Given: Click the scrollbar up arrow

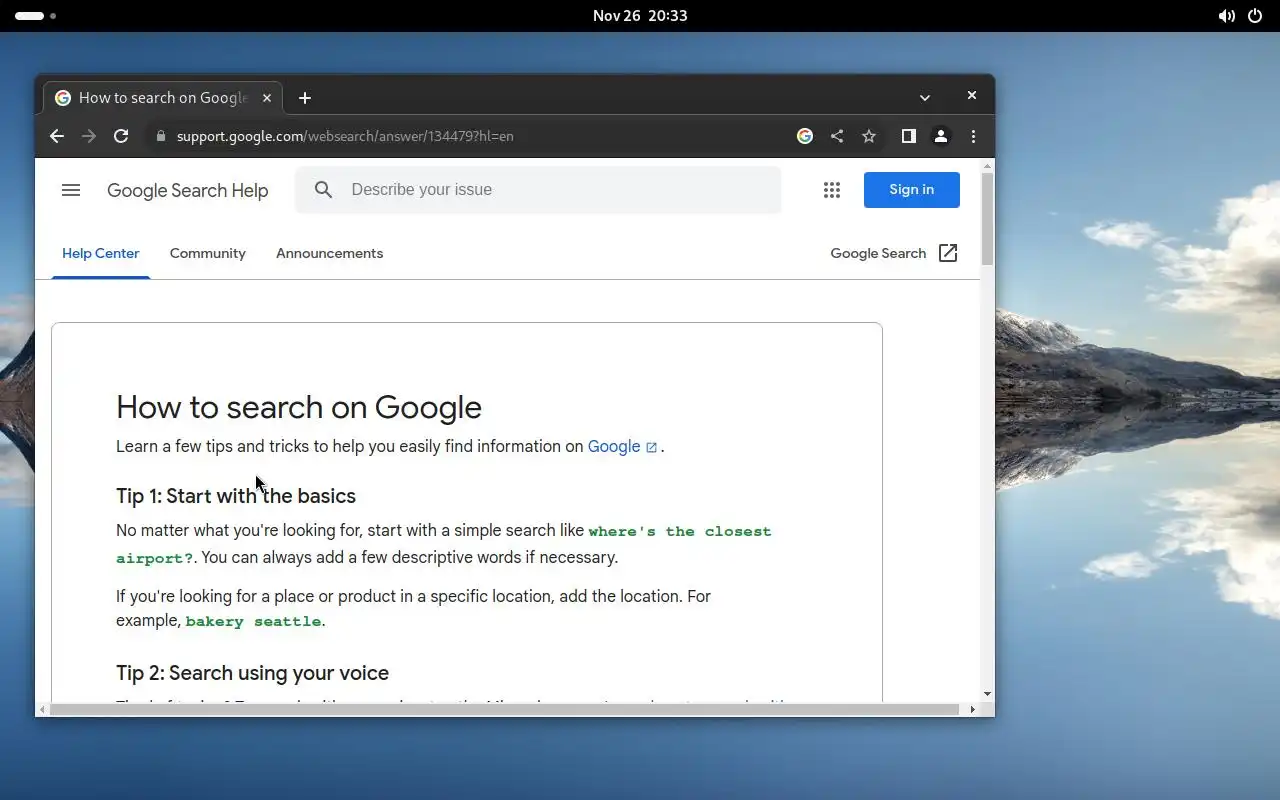Looking at the screenshot, I should 988,166.
